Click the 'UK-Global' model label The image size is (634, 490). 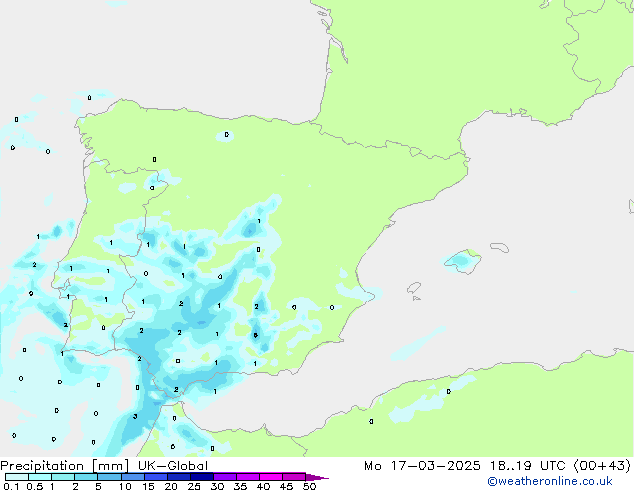173,466
